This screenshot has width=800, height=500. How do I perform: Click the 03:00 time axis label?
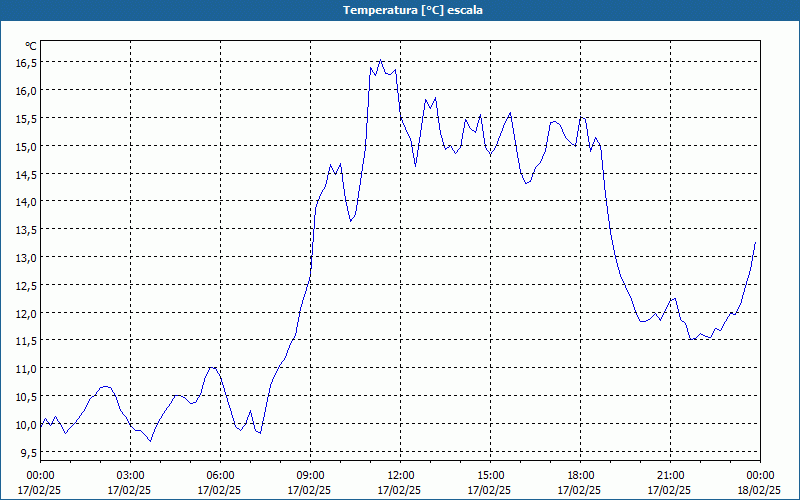coord(130,476)
